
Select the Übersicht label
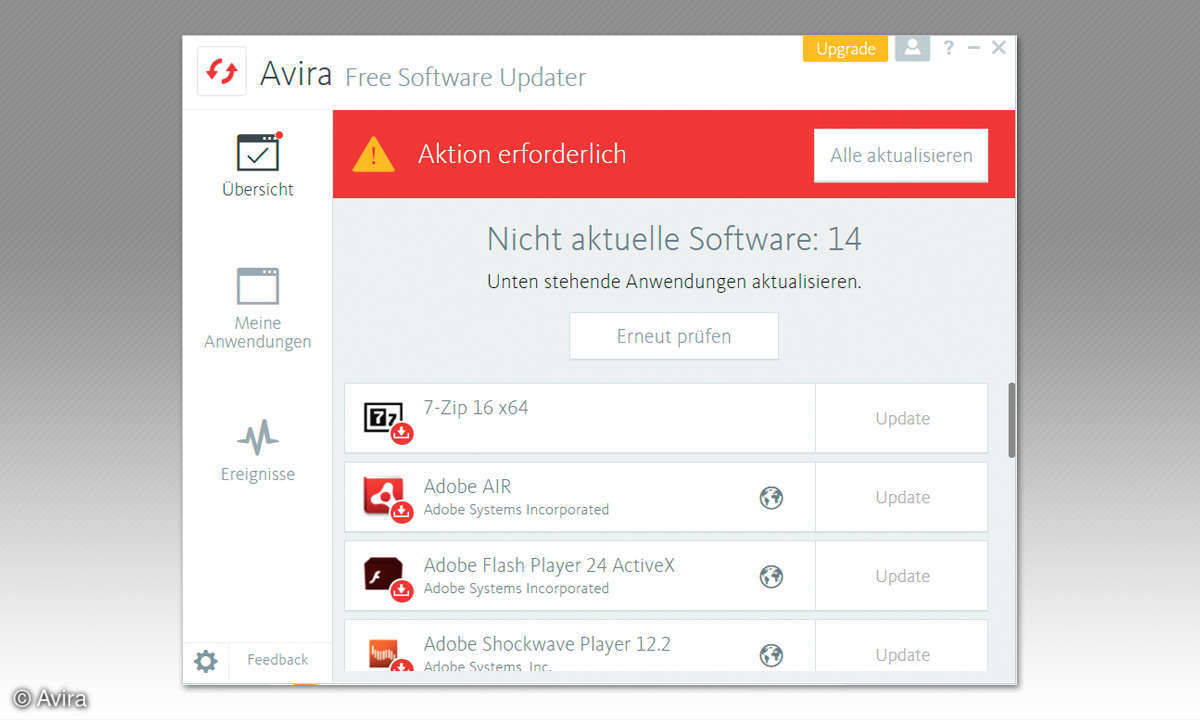(x=258, y=189)
